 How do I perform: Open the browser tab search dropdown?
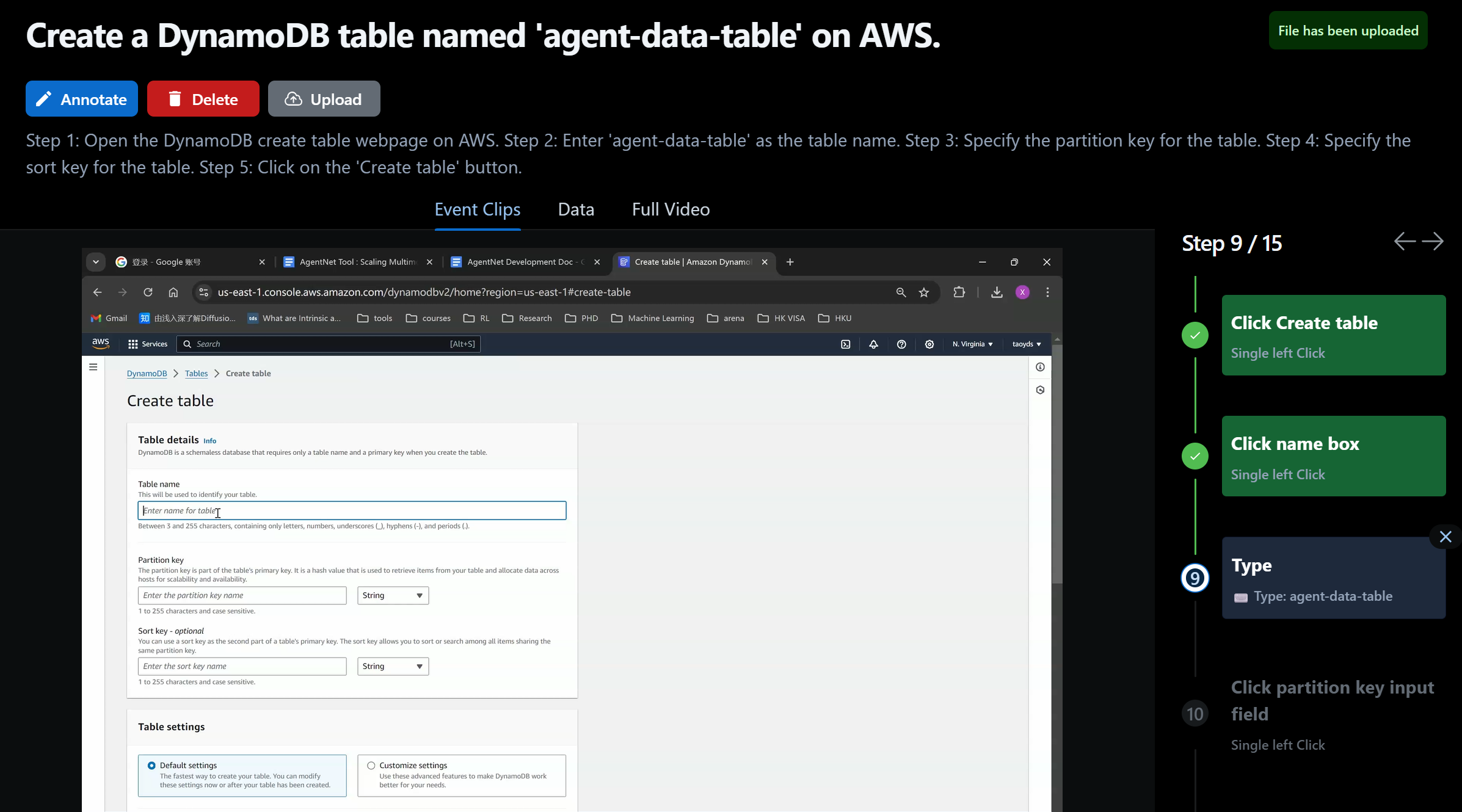(x=96, y=262)
